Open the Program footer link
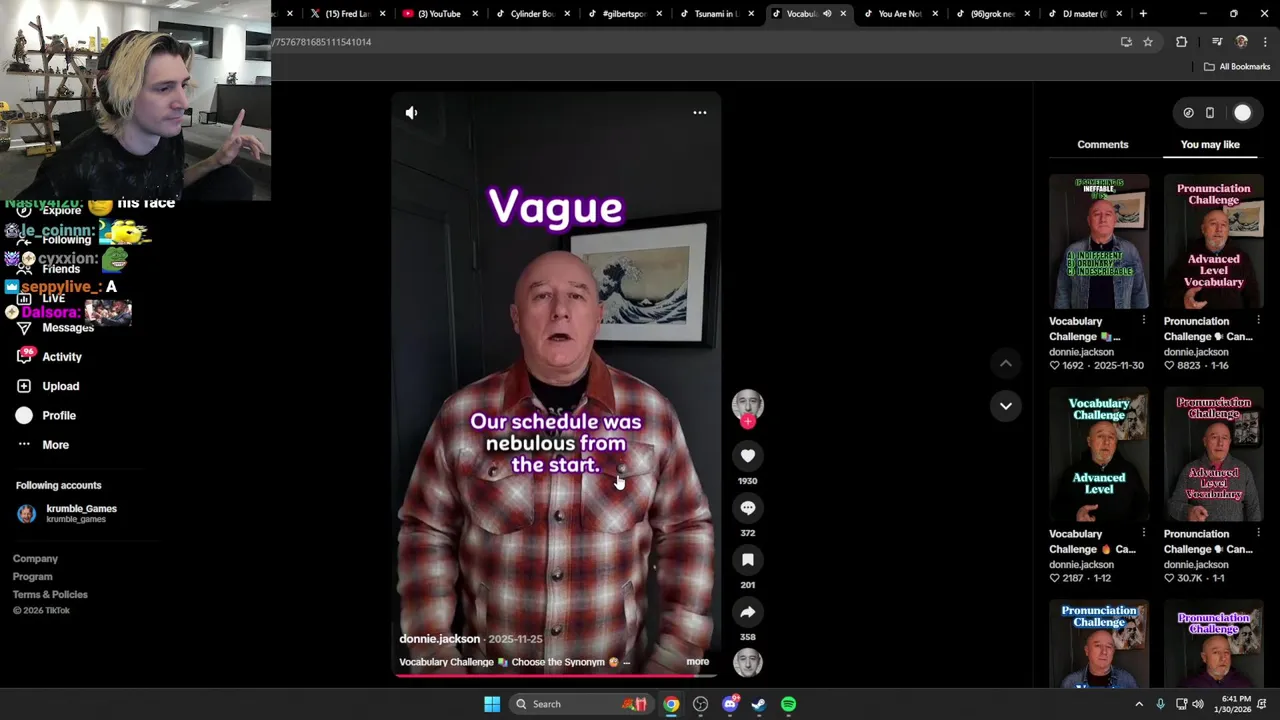The height and width of the screenshot is (720, 1280). click(33, 577)
